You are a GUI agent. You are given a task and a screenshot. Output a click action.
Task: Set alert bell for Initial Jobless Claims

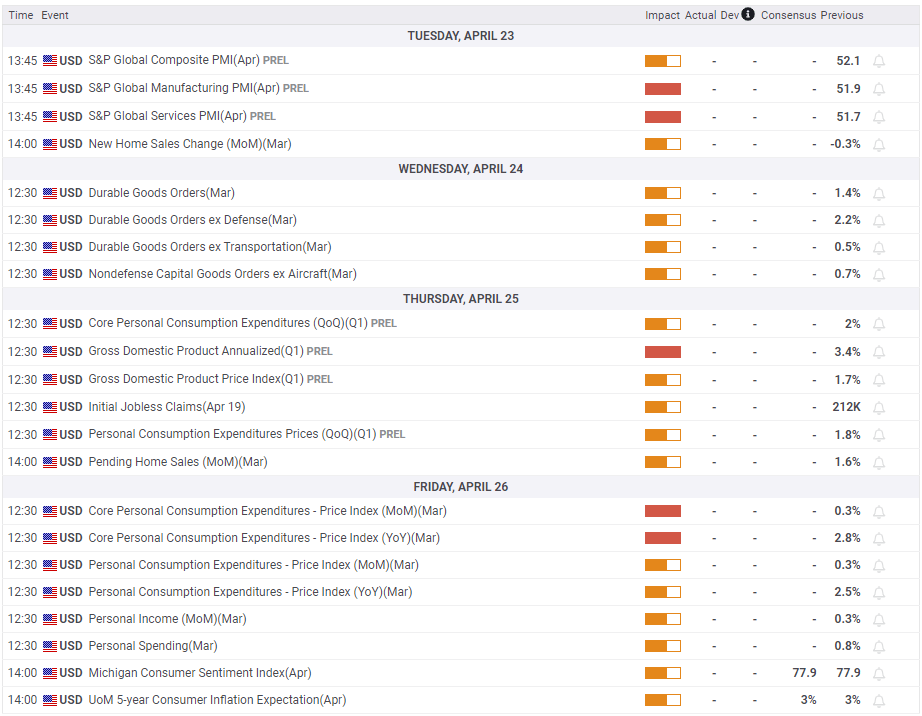[878, 408]
